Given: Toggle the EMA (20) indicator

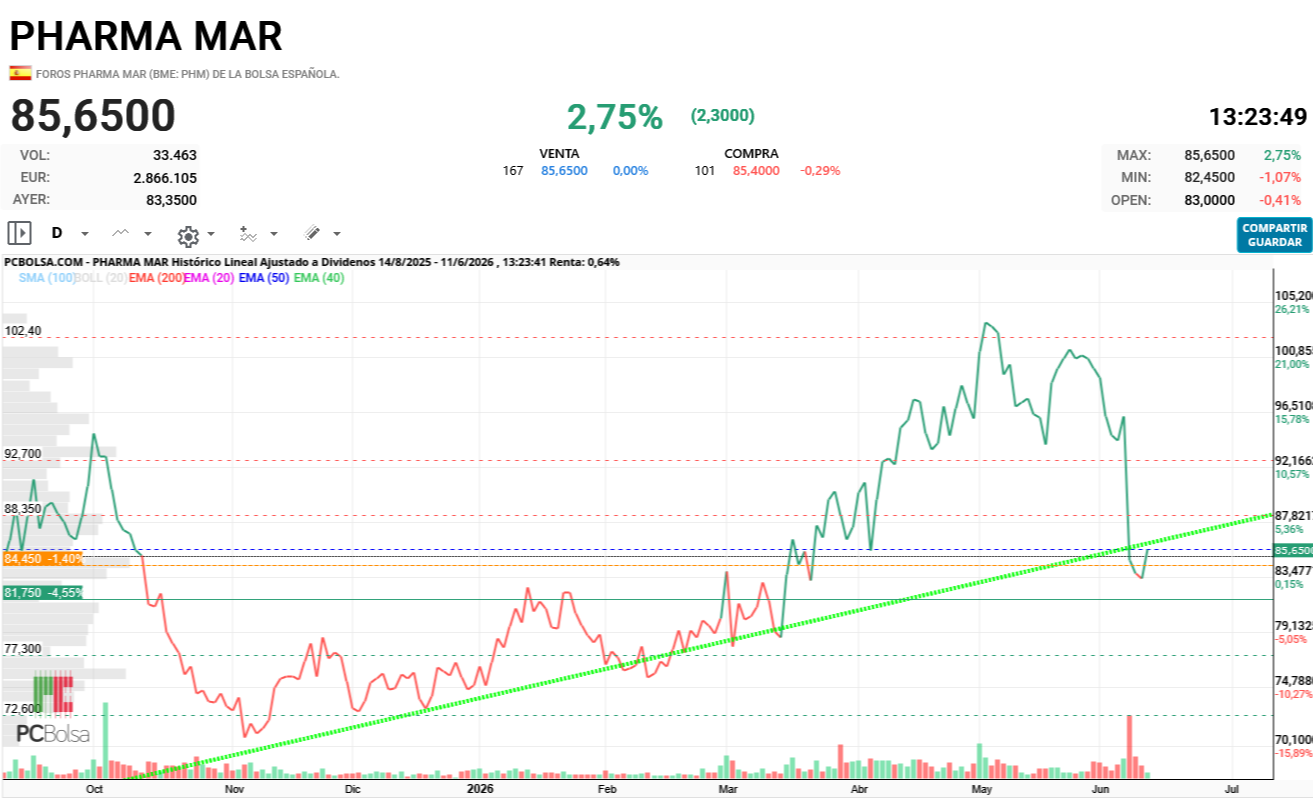Looking at the screenshot, I should [209, 278].
